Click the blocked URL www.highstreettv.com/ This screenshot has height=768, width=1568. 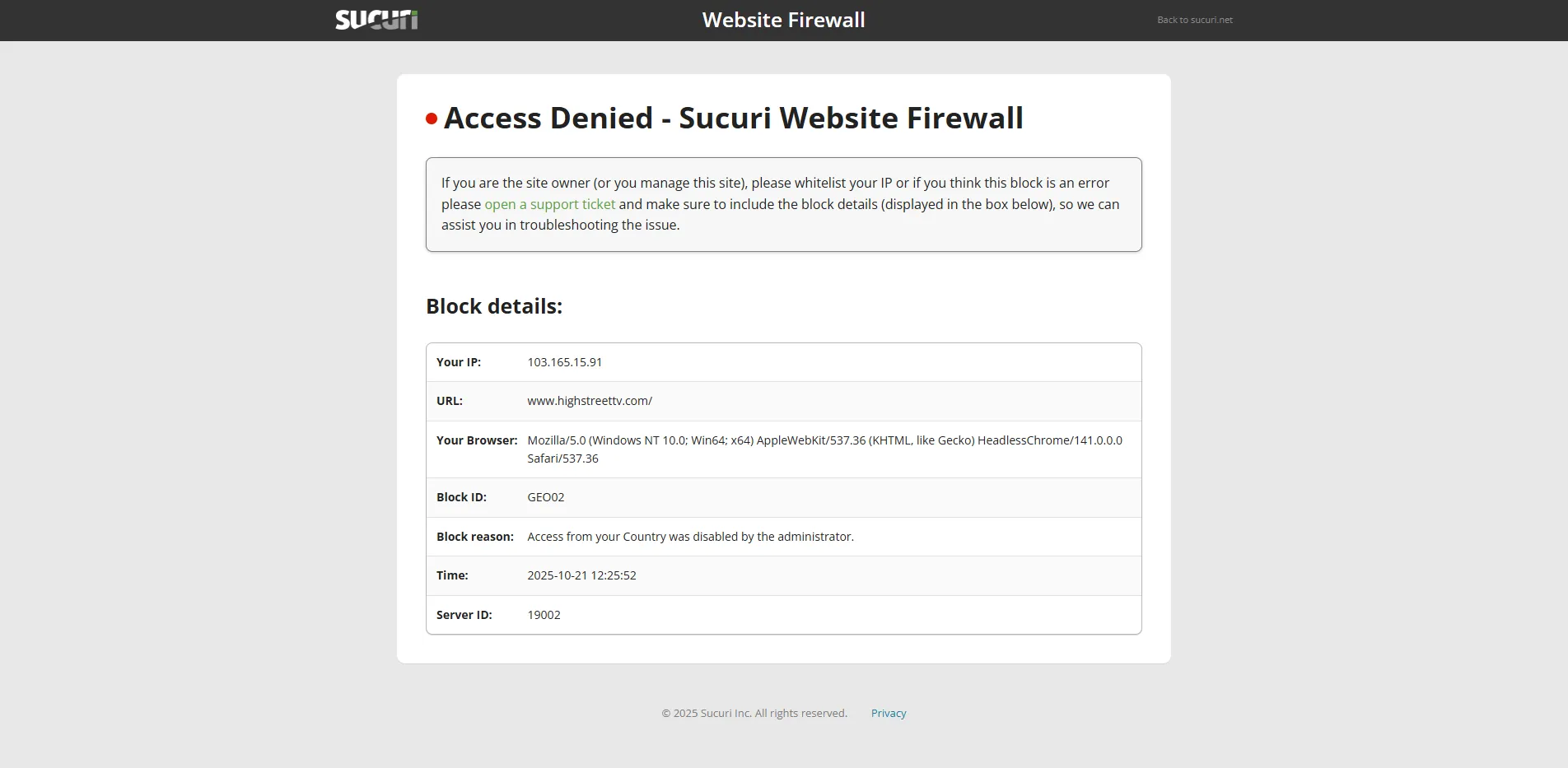590,401
